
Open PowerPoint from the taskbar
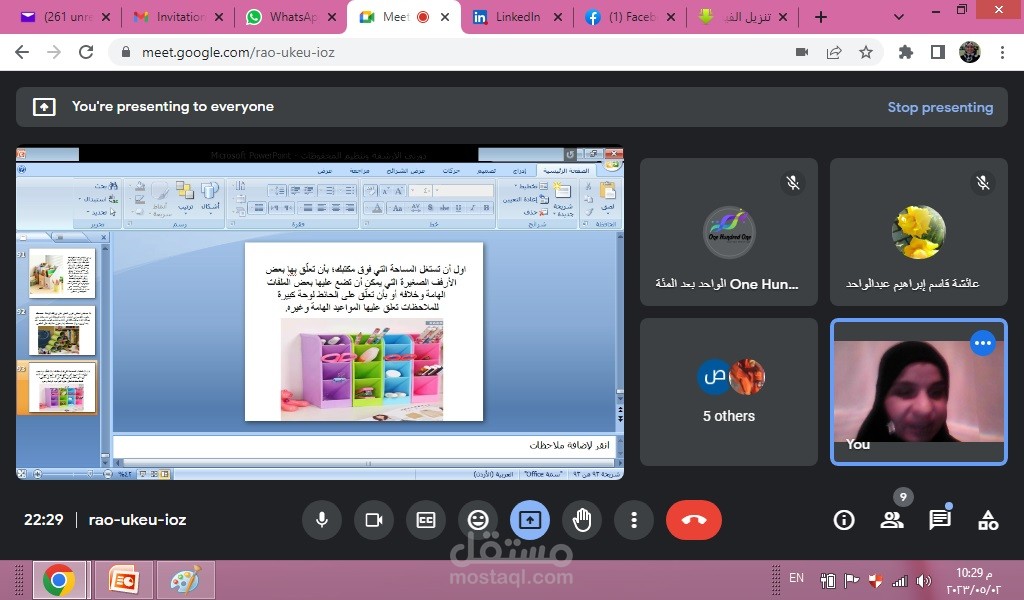click(x=123, y=580)
